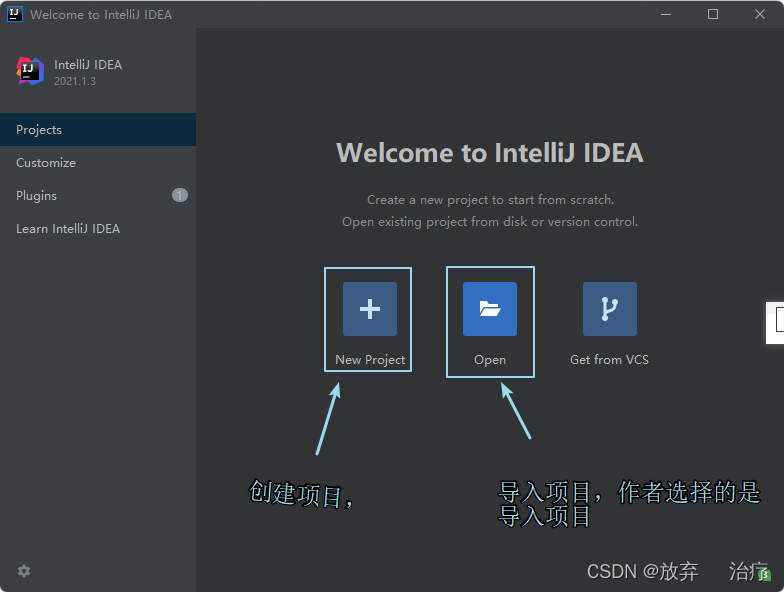Open the Plugins tab
This screenshot has width=784, height=592.
coord(98,196)
